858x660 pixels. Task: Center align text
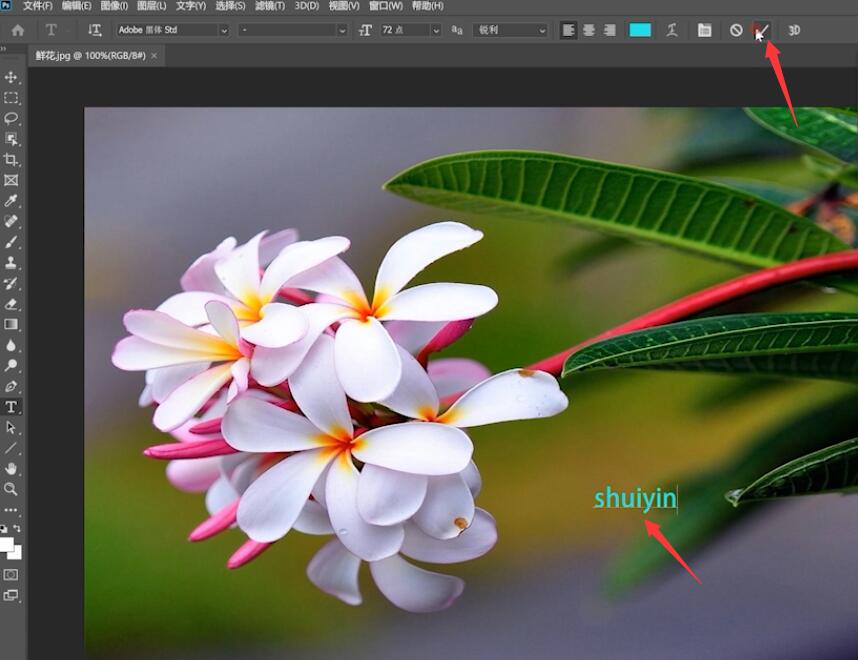(589, 30)
